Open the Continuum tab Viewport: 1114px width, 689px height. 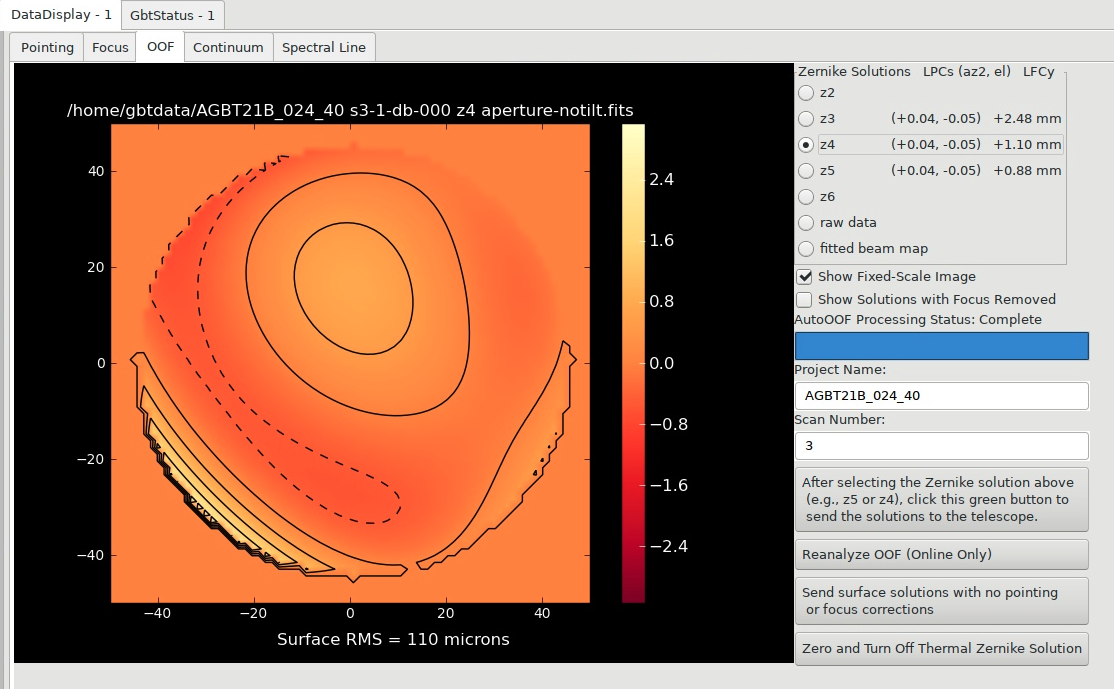[x=228, y=48]
